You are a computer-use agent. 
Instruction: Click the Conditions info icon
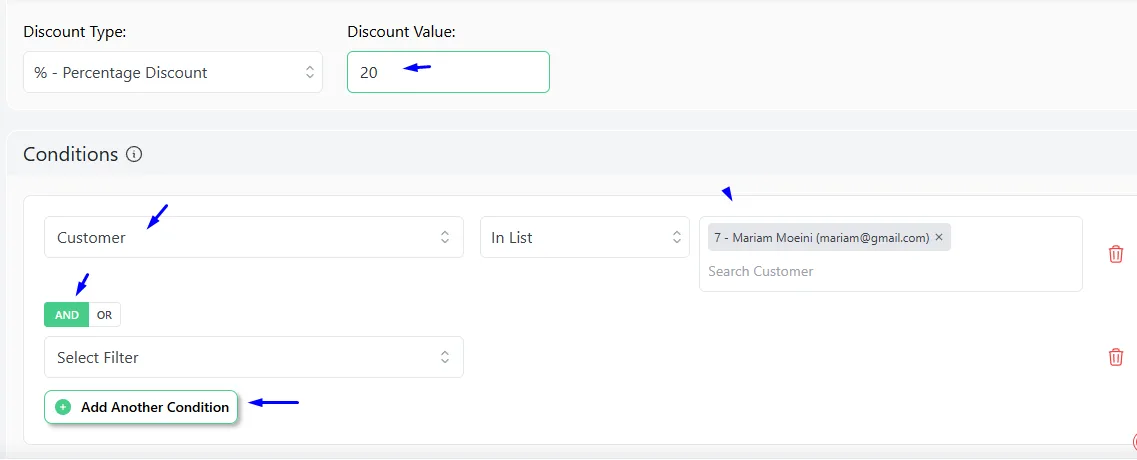(133, 155)
